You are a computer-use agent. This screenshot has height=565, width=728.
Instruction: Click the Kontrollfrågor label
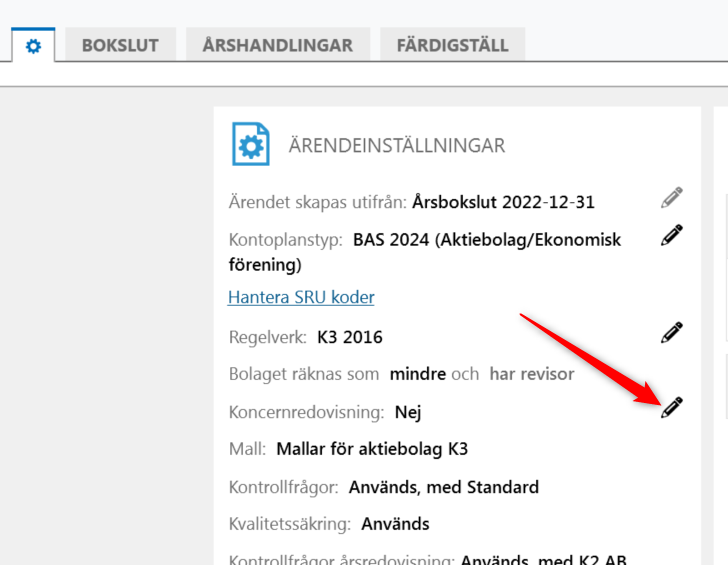(x=284, y=488)
